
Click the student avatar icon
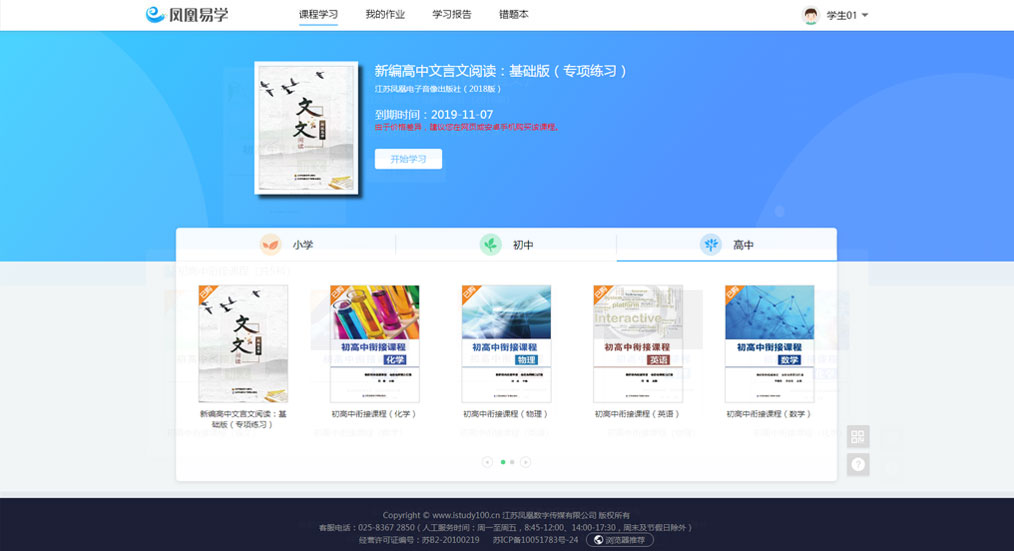click(810, 15)
